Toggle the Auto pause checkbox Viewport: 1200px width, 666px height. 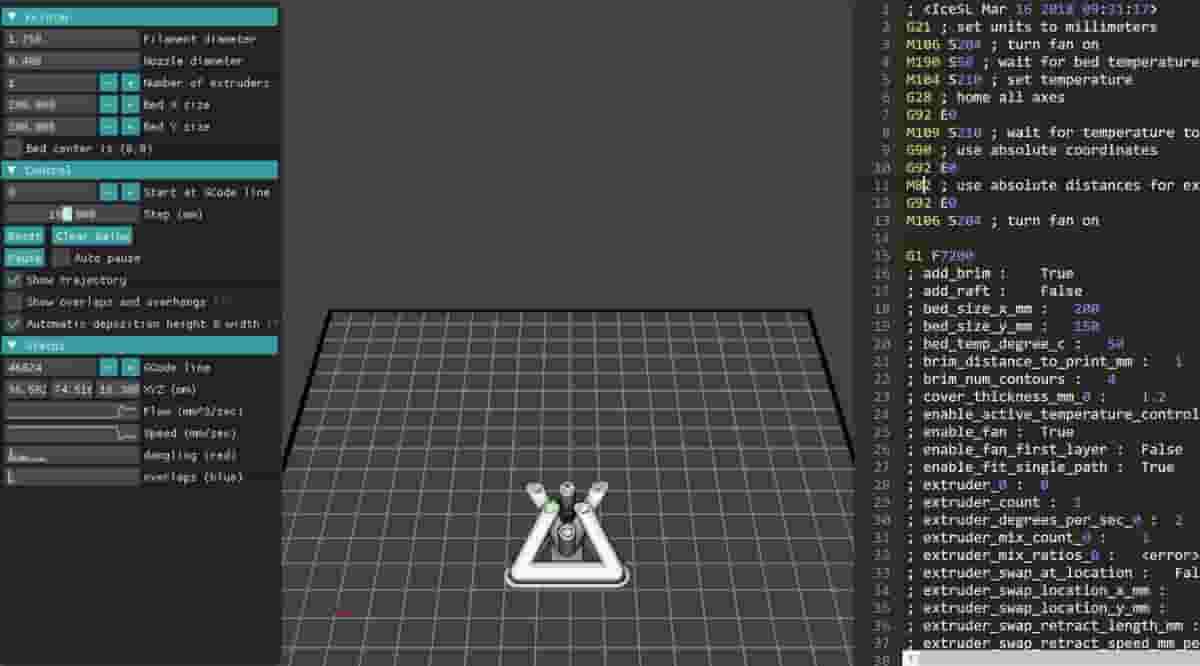click(61, 258)
